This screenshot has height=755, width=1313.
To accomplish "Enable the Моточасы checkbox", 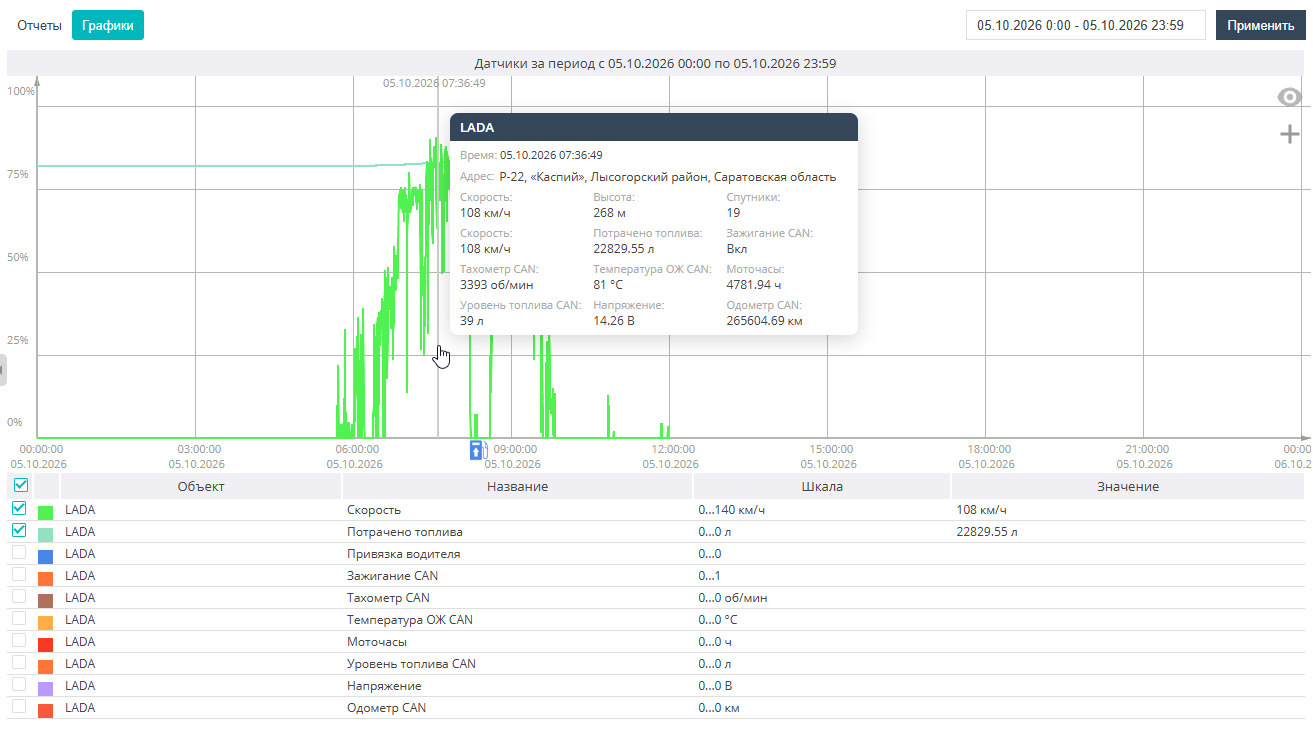I will click(x=19, y=640).
